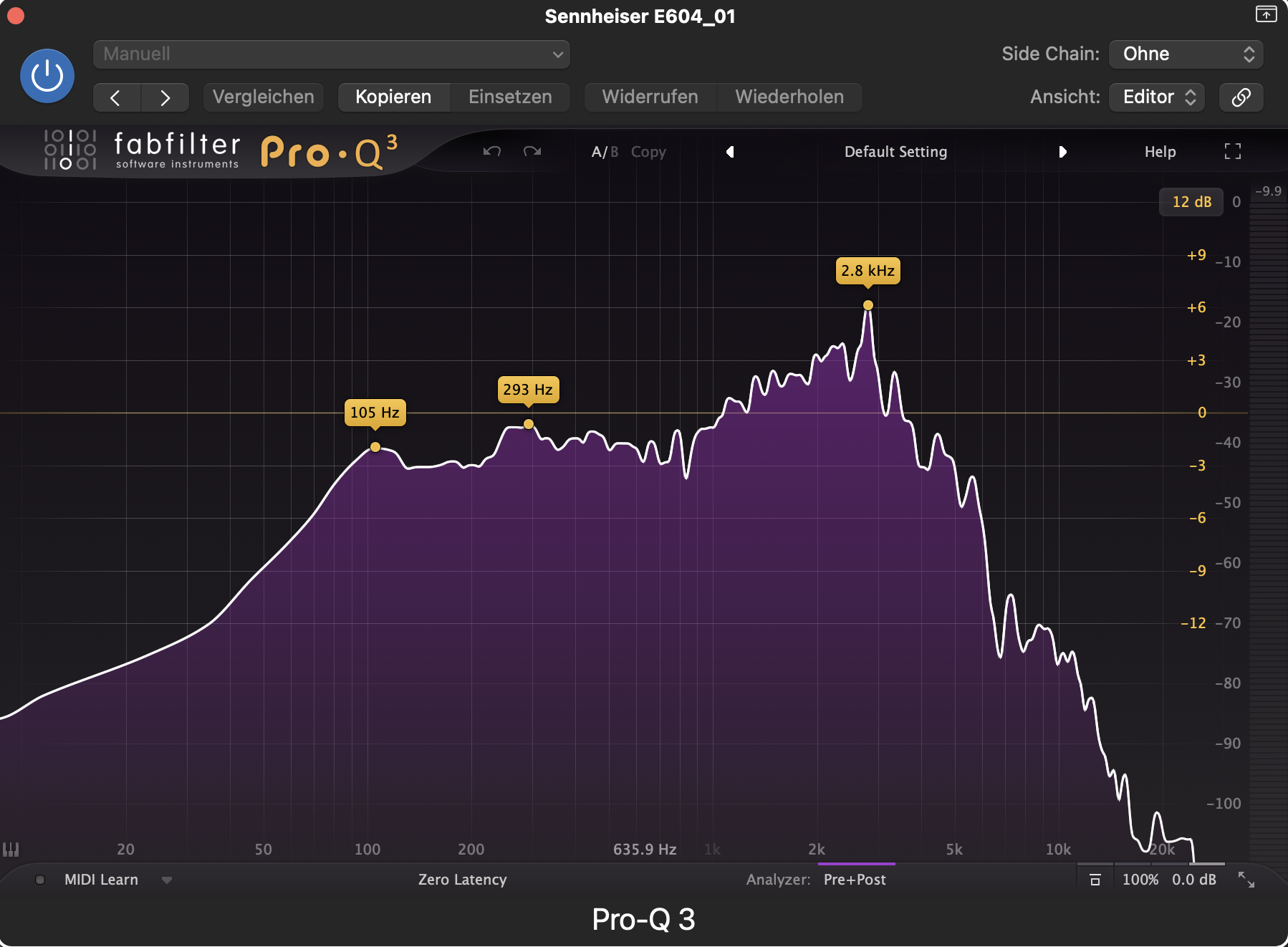Click the Vergleichen compare button
Image resolution: width=1288 pixels, height=947 pixels.
[264, 97]
